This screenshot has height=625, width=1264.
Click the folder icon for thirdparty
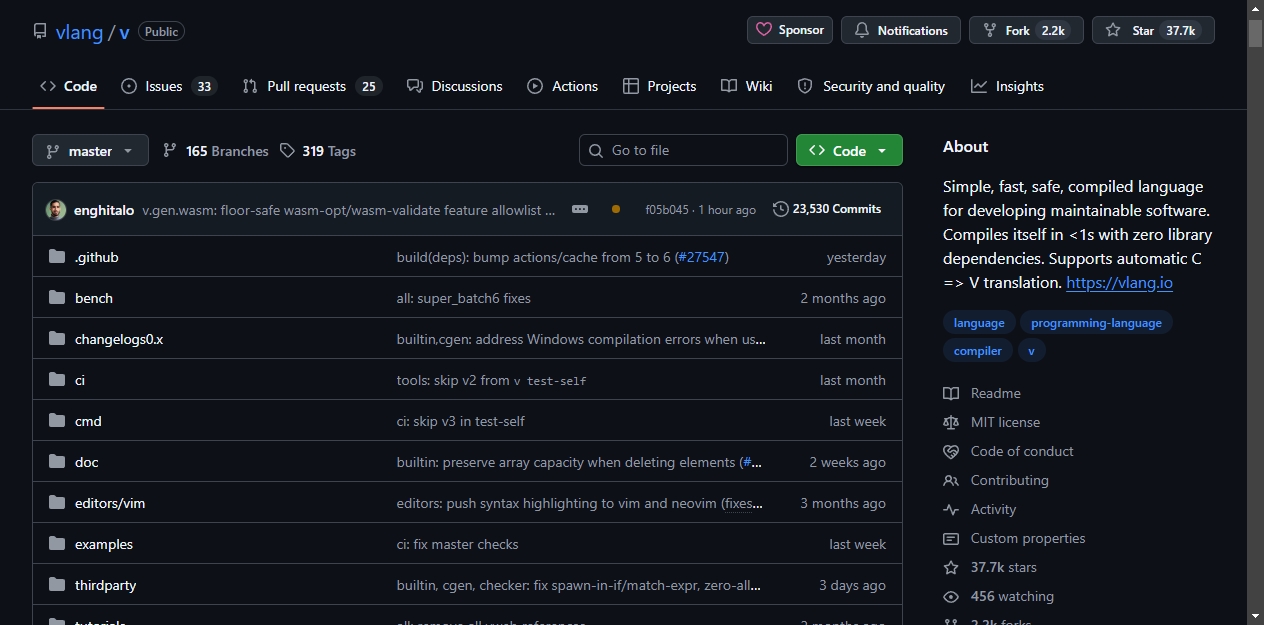coord(57,585)
